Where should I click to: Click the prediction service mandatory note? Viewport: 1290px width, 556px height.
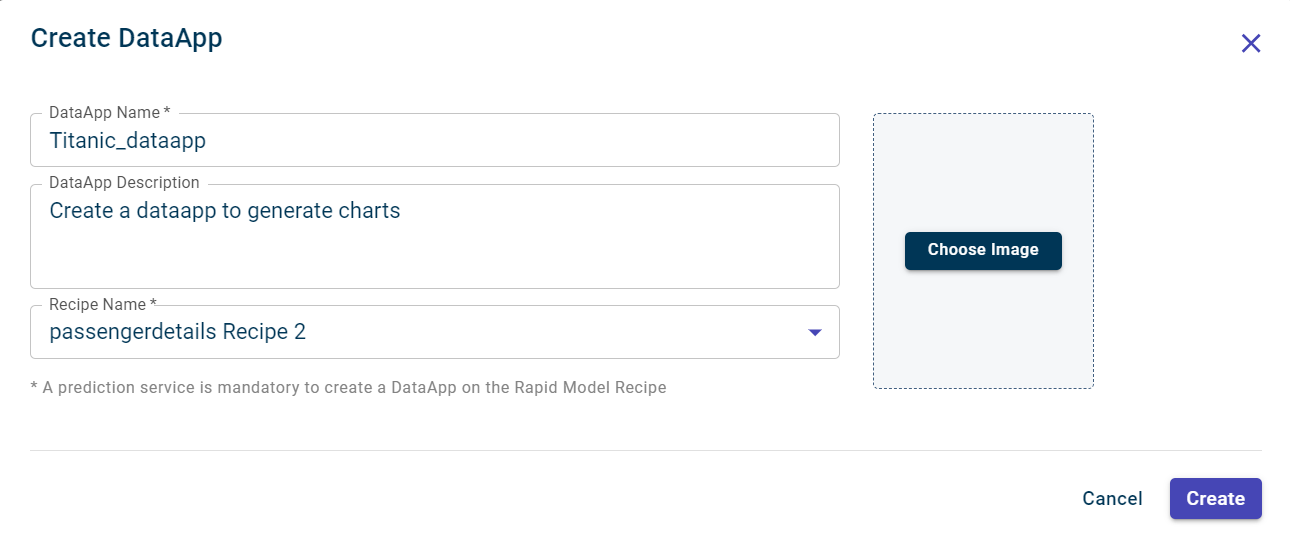348,387
